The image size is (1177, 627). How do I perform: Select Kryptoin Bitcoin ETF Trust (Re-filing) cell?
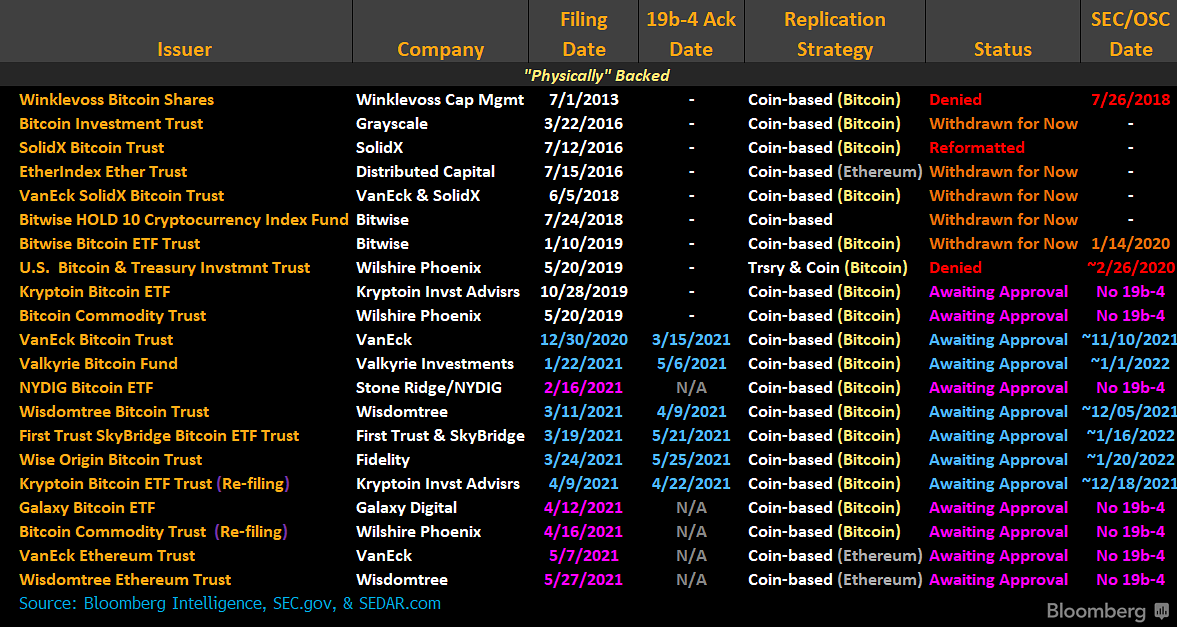154,484
